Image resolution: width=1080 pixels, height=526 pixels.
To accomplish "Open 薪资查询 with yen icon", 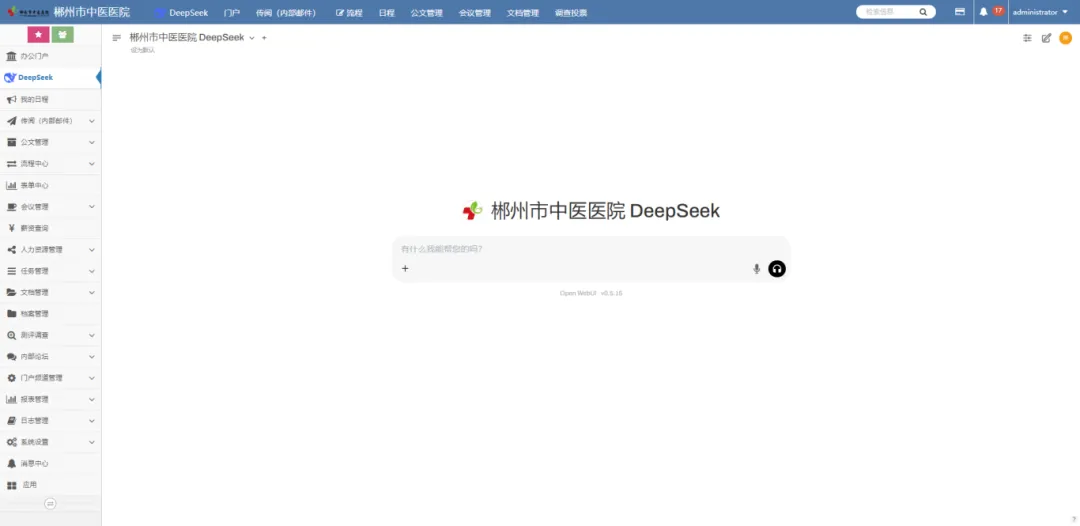I will point(50,228).
